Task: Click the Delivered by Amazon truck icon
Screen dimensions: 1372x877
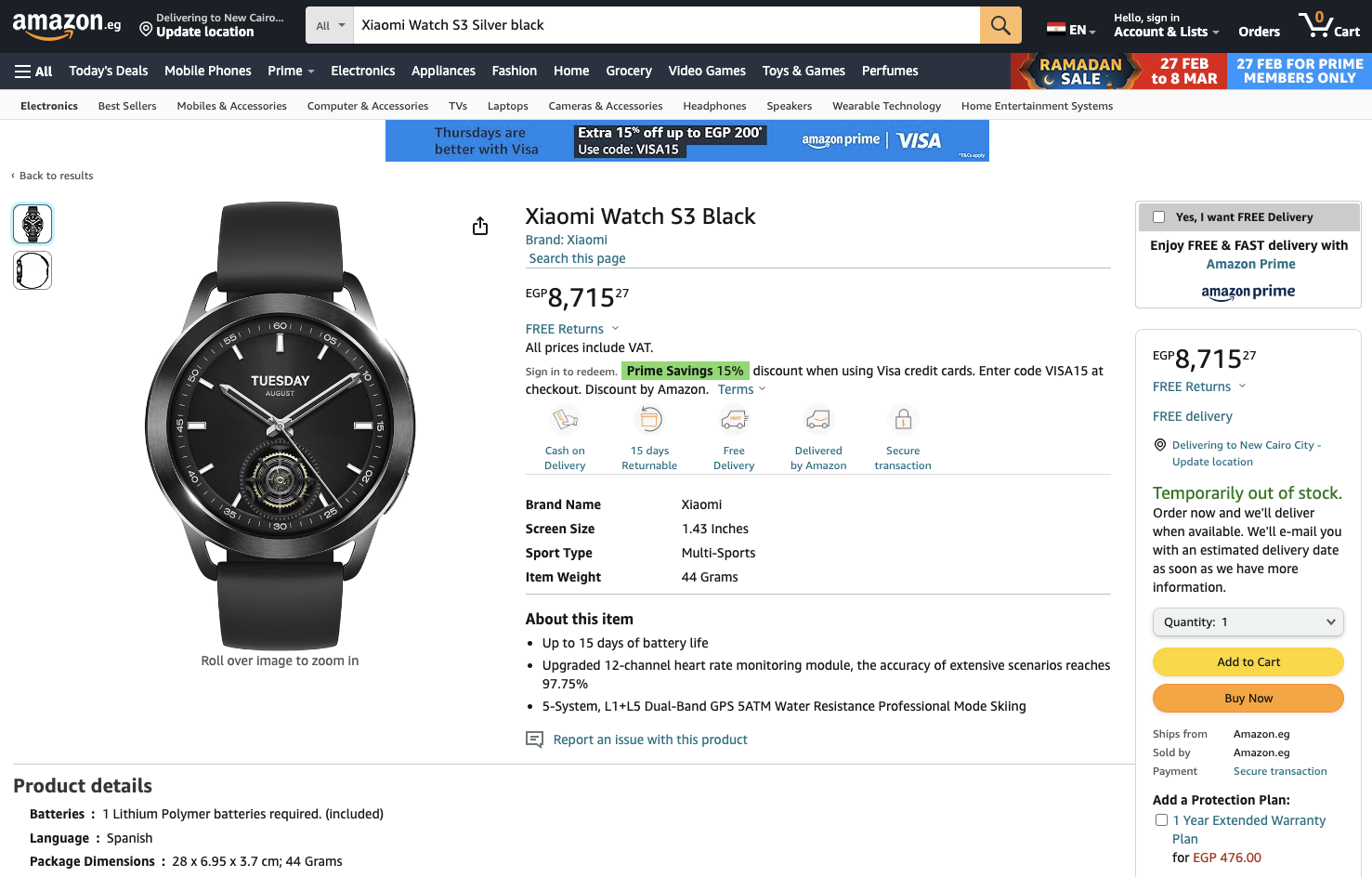Action: point(818,420)
